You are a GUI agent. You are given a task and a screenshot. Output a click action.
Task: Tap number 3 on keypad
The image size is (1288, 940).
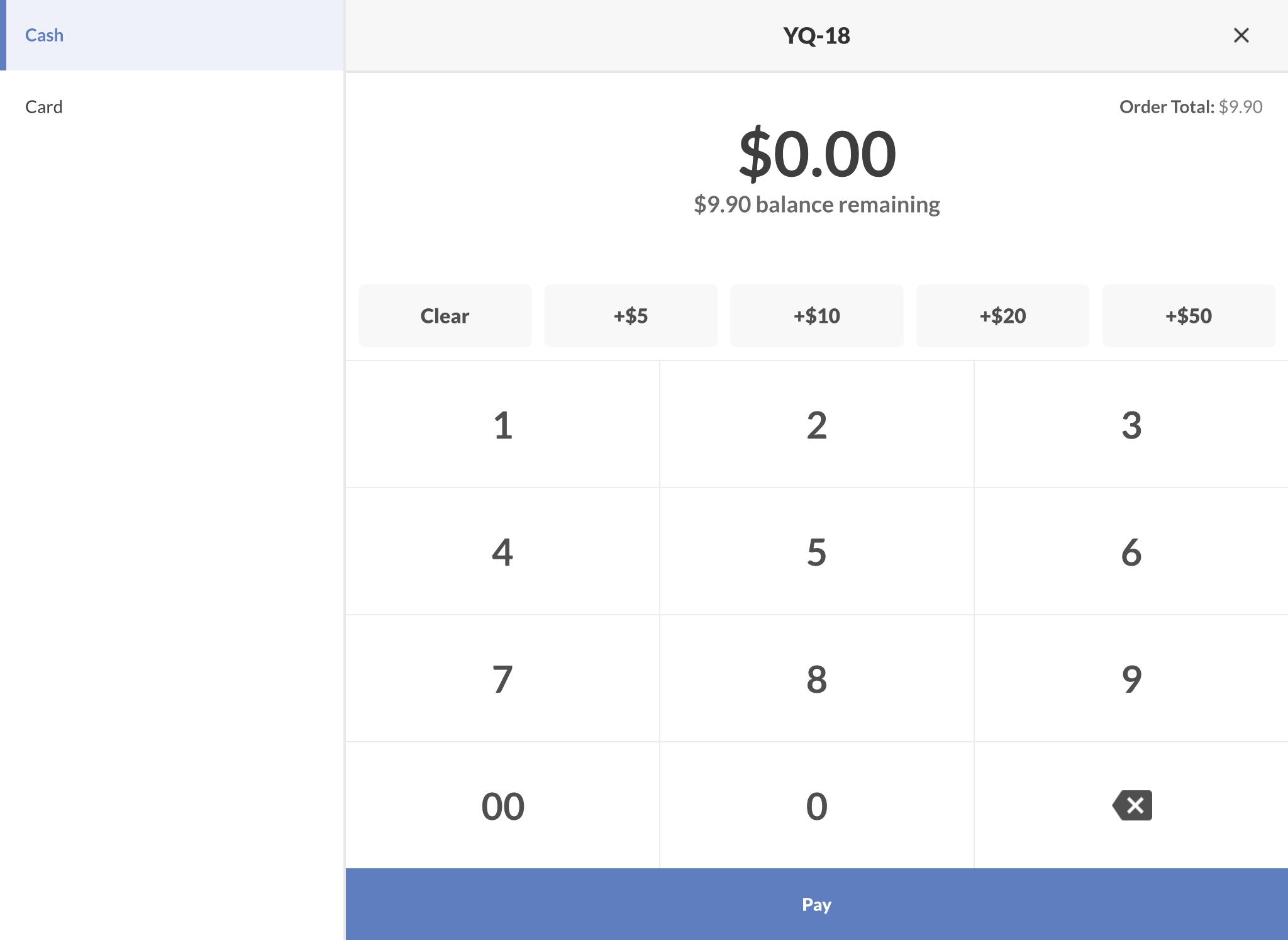[x=1131, y=425]
